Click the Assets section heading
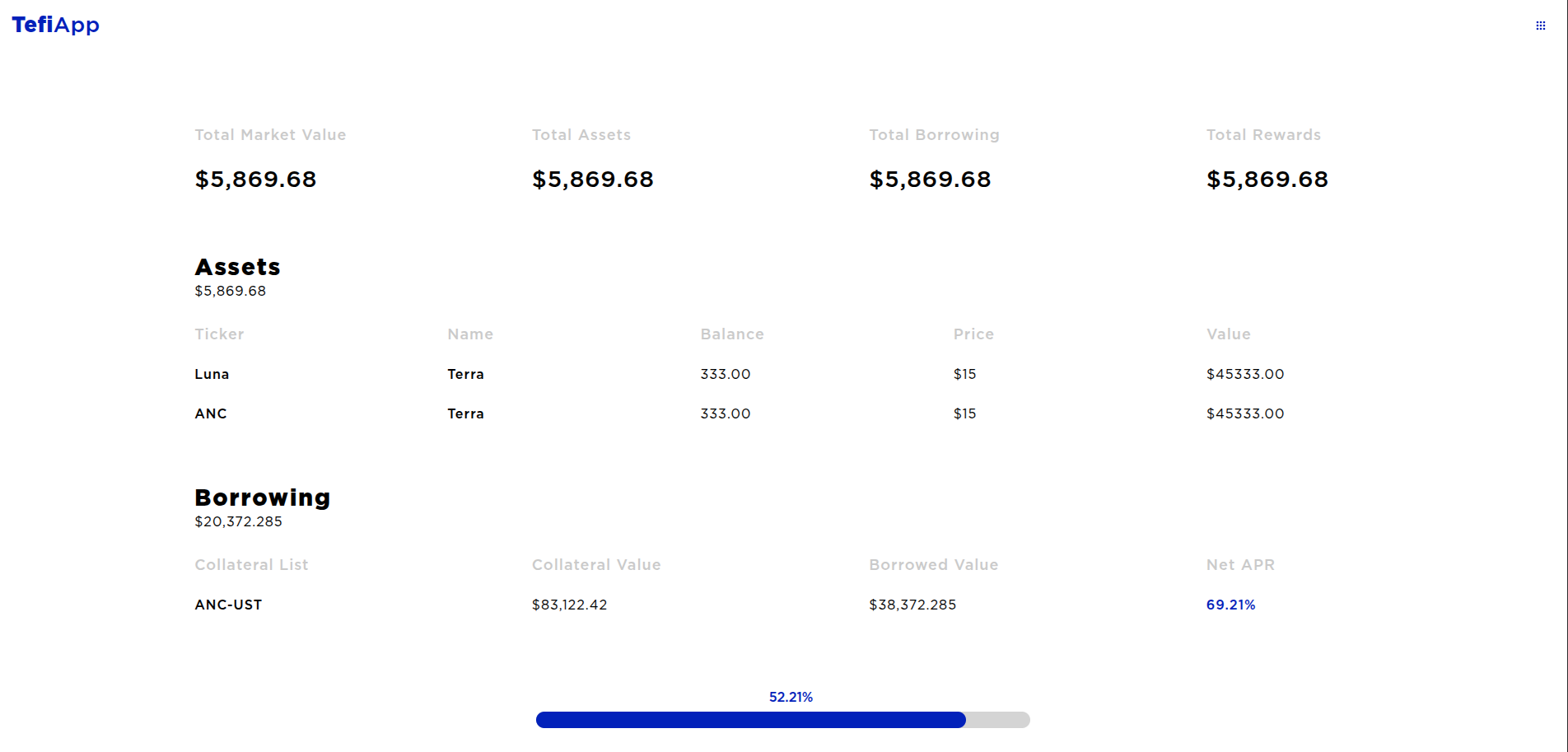Image resolution: width=1568 pixels, height=752 pixels. (237, 267)
